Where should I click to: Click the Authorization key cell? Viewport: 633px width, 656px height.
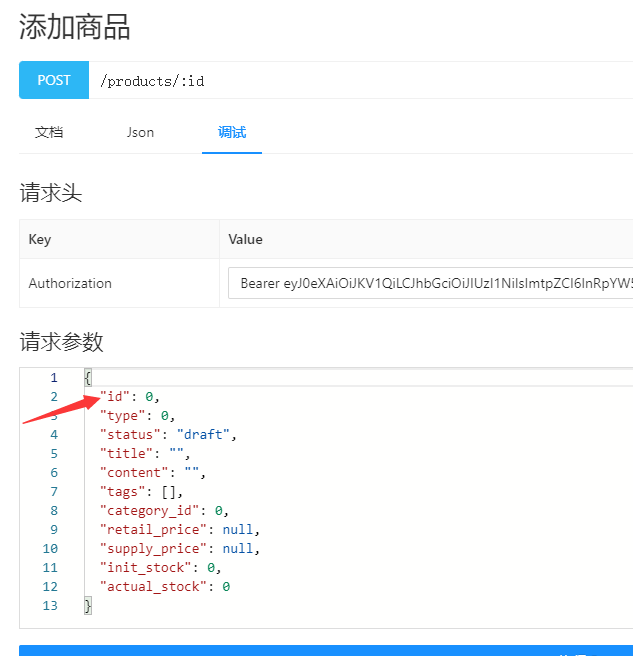click(x=119, y=283)
